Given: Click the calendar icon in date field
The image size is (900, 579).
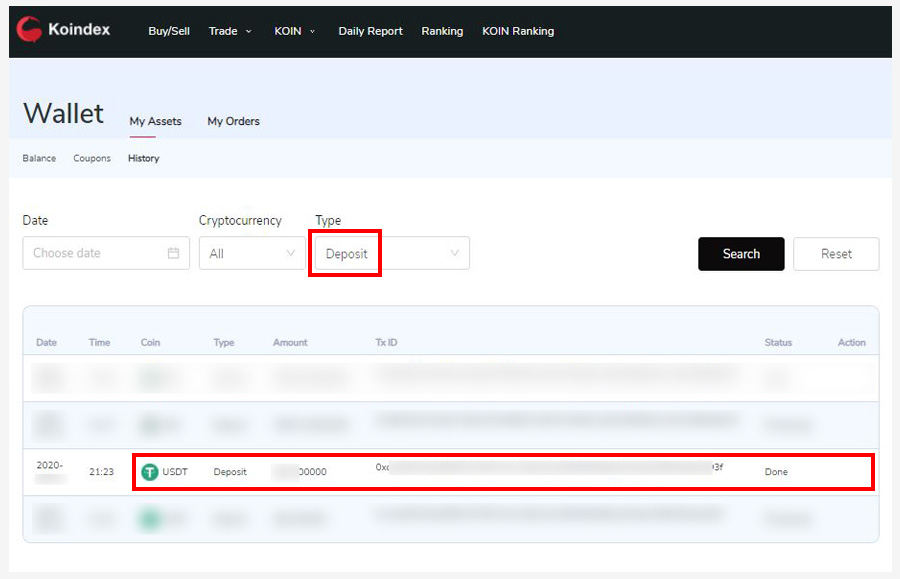Looking at the screenshot, I should 173,253.
